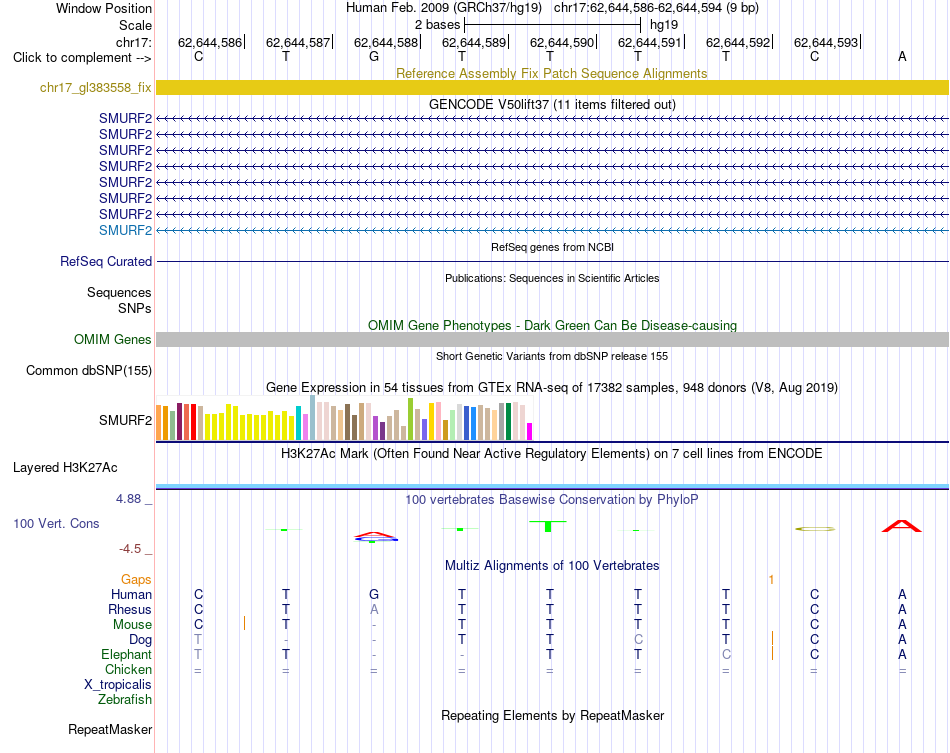The width and height of the screenshot is (950, 753).
Task: Click the 'Click to complement -->' label
Action: (x=82, y=58)
